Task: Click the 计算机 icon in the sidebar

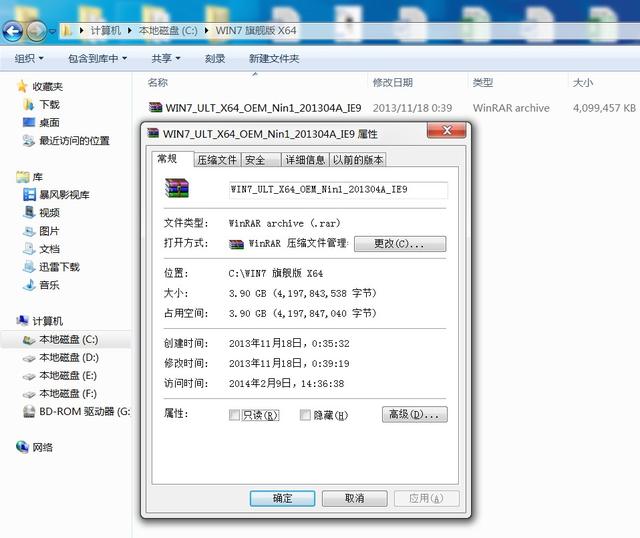Action: (x=22, y=321)
